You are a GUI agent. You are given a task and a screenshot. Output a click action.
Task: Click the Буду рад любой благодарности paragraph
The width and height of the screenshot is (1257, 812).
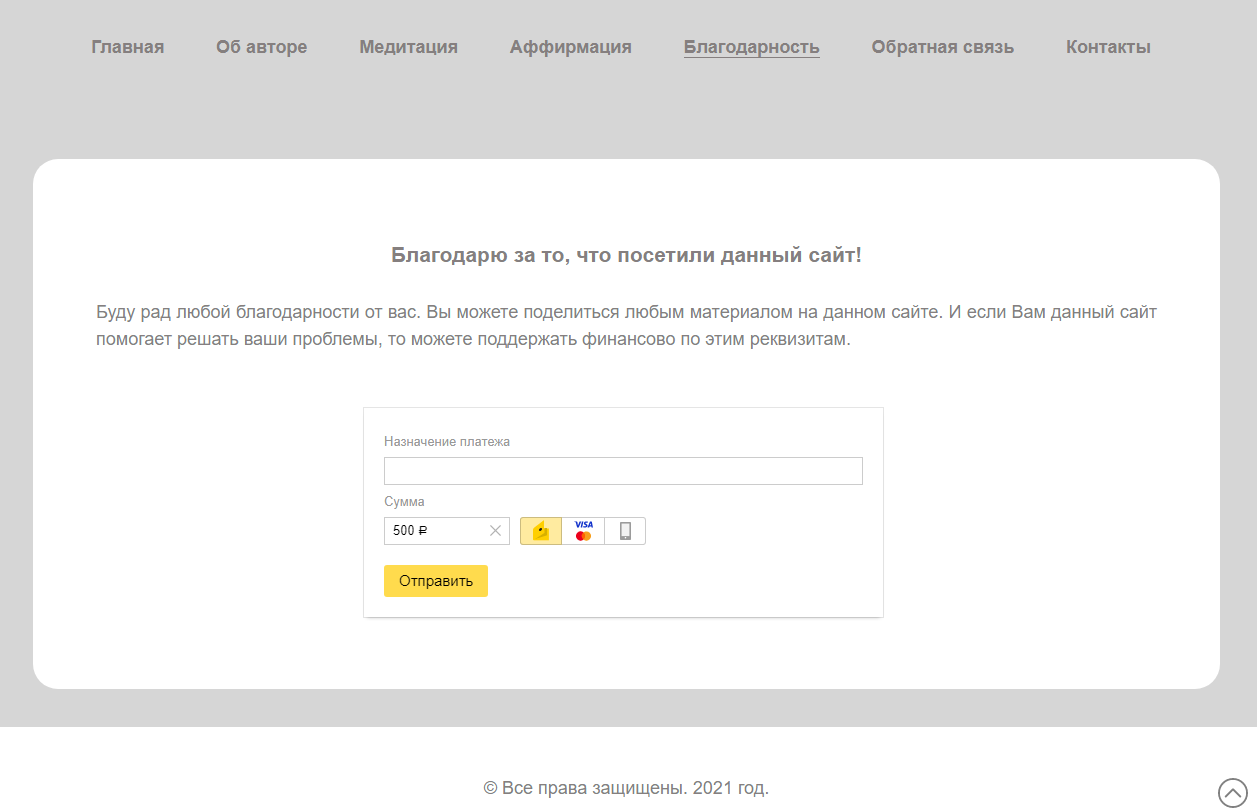coord(626,326)
